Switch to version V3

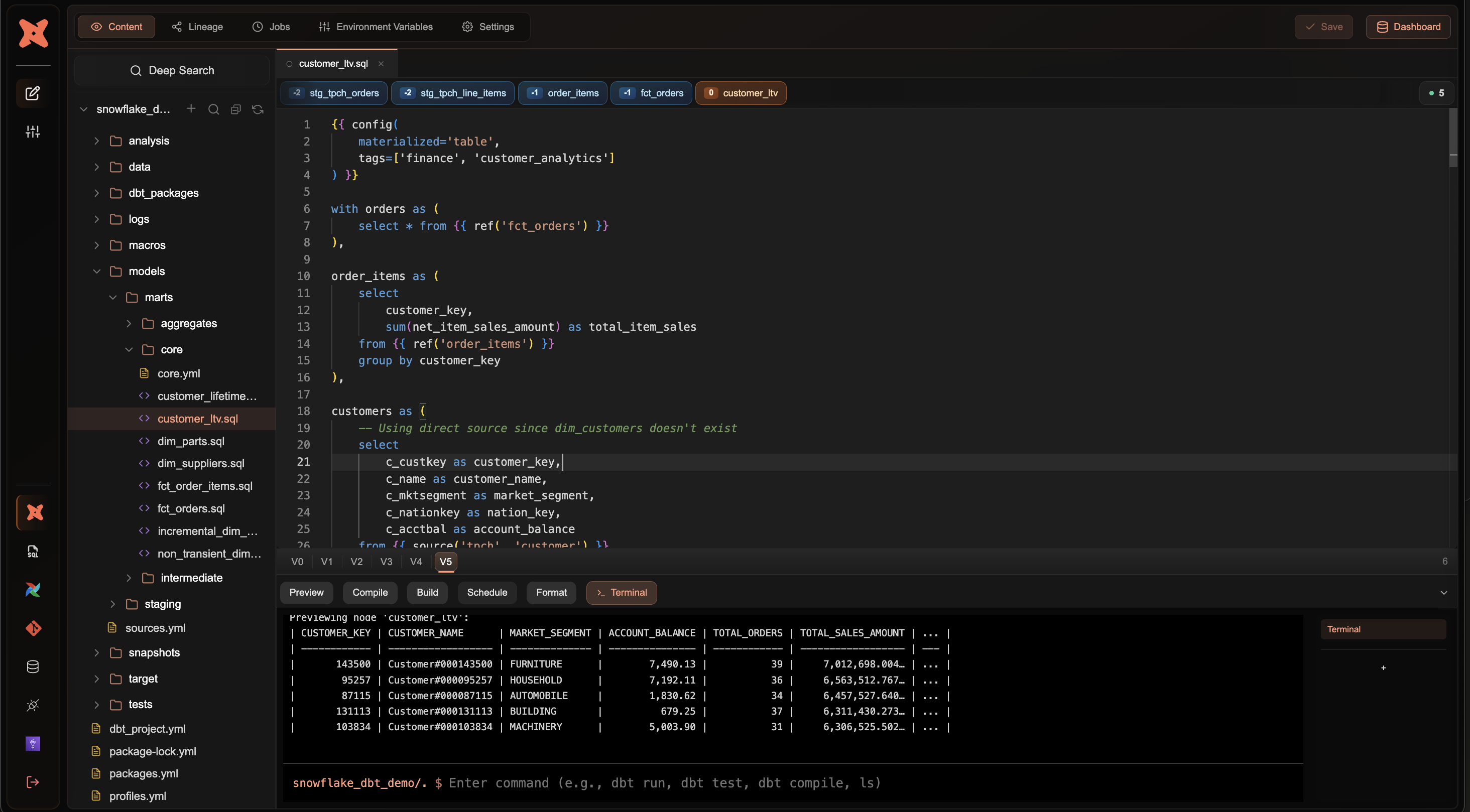(x=387, y=562)
